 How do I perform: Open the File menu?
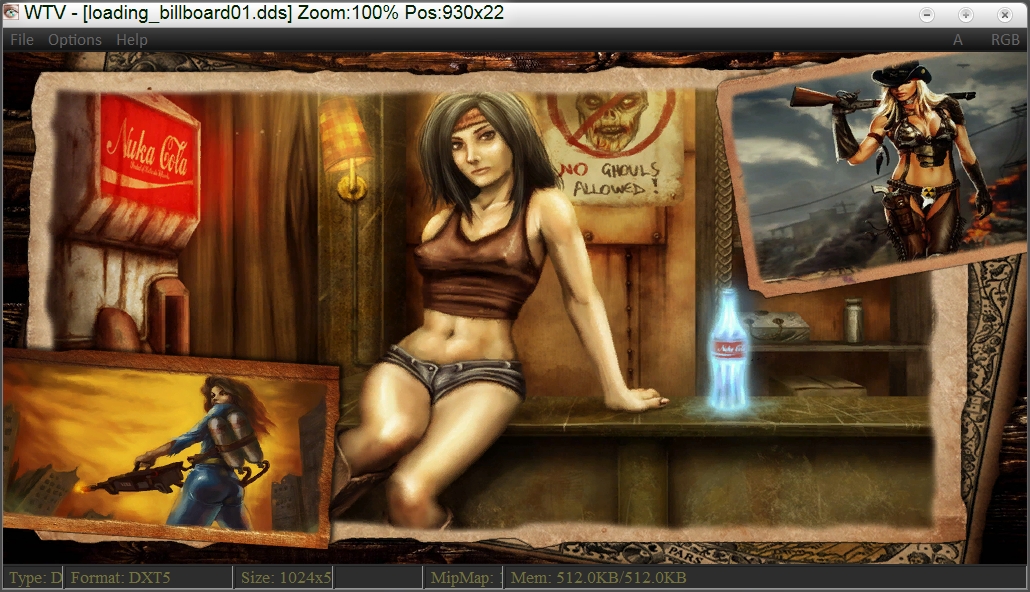point(21,40)
